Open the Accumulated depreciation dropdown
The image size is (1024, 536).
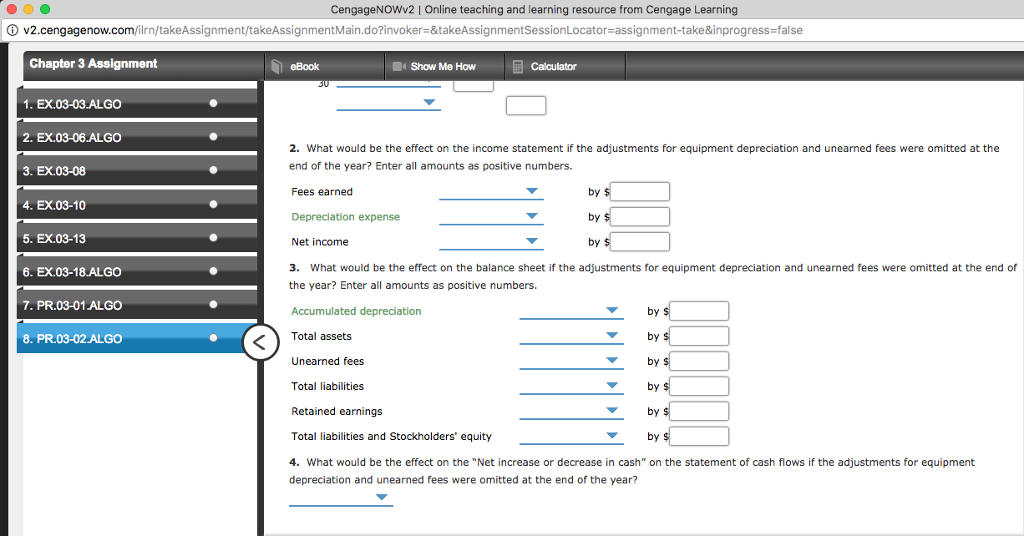[x=571, y=311]
